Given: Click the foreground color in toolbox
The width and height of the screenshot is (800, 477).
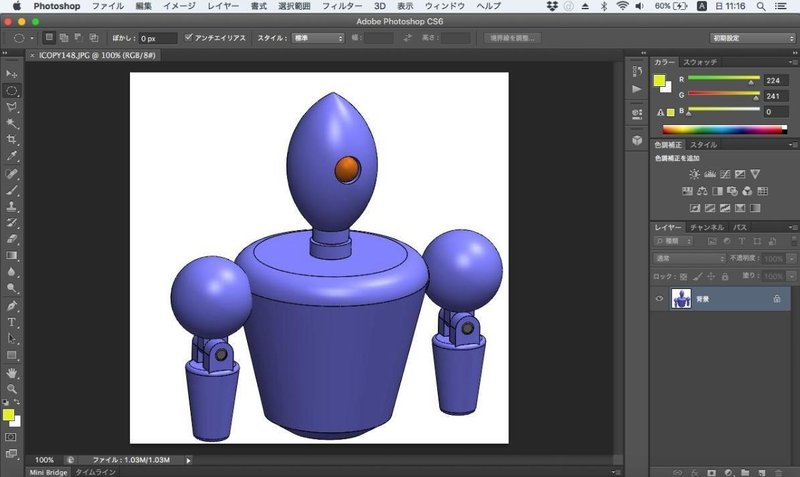Looking at the screenshot, I should coord(8,415).
